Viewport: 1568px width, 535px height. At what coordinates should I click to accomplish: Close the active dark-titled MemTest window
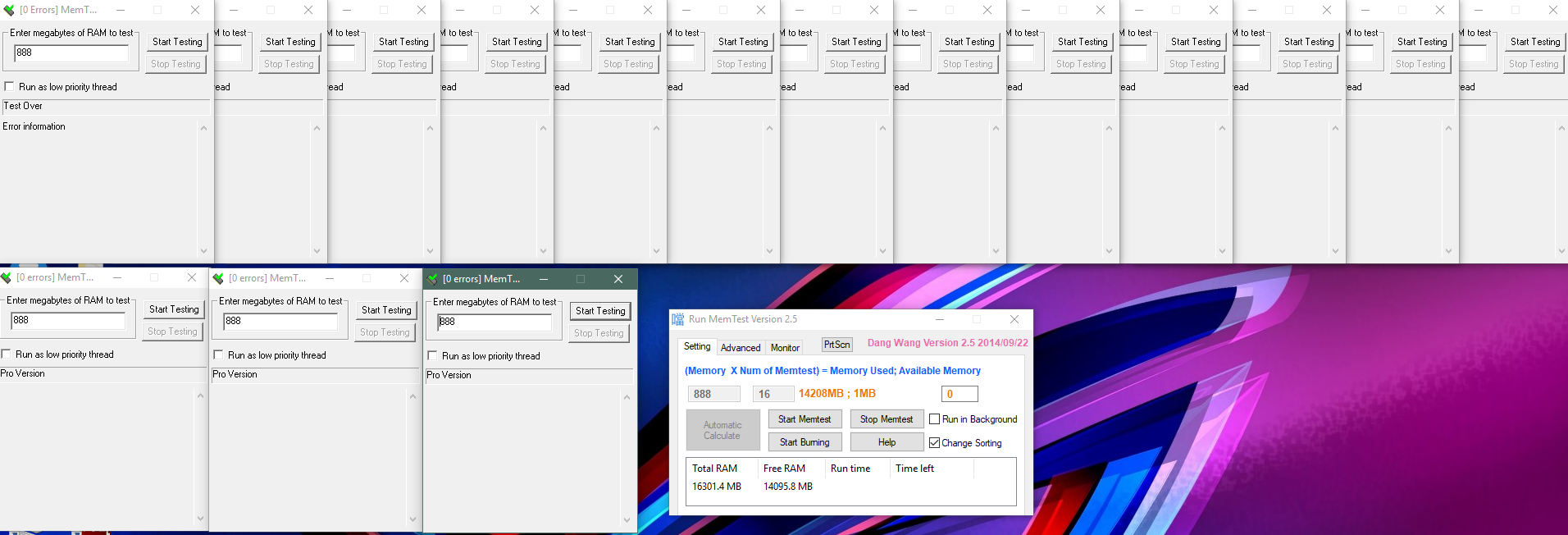click(x=618, y=279)
